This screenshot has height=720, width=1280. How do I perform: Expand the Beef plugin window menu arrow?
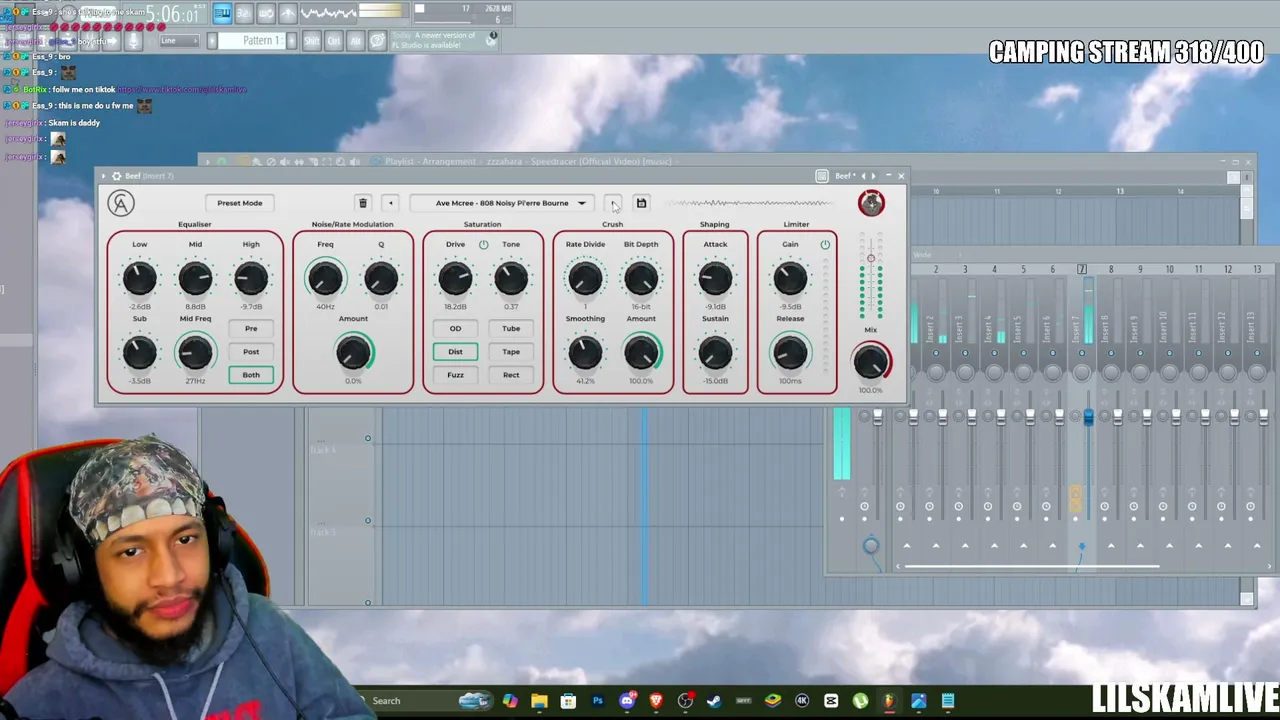pos(103,176)
